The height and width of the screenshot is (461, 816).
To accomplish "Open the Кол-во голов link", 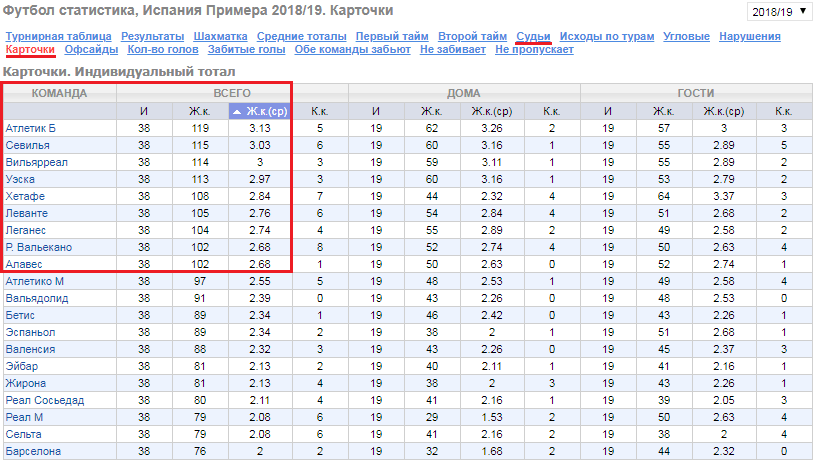I will (163, 49).
